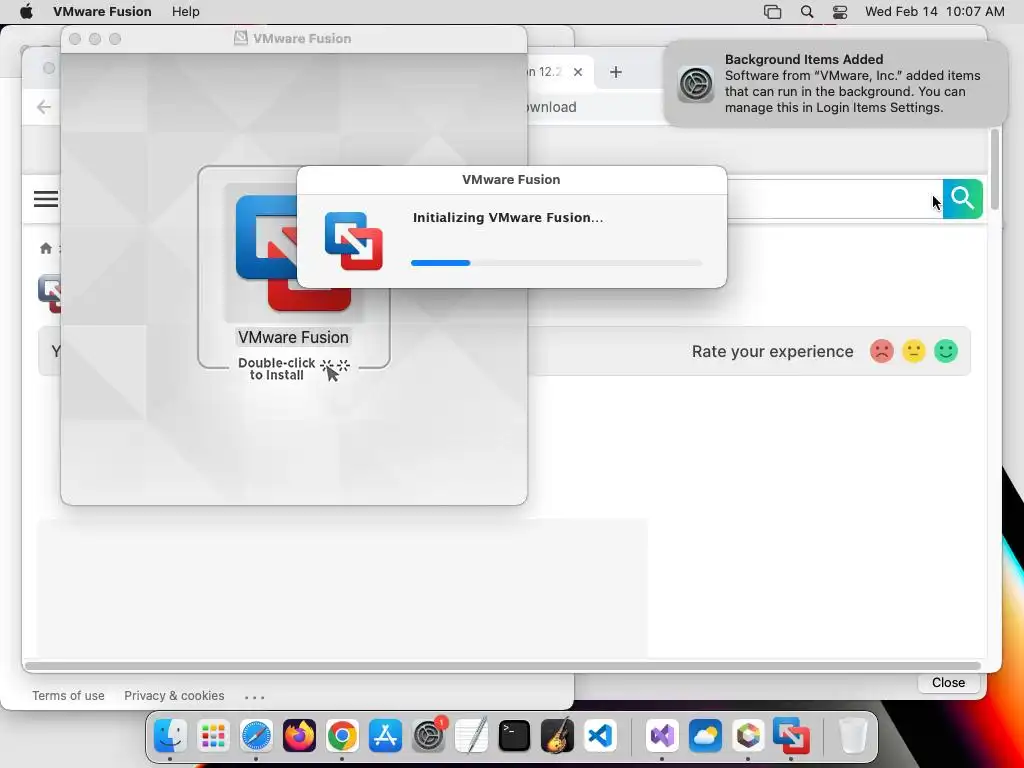Viewport: 1024px width, 768px height.
Task: Open GarageBand from the Dock
Action: pos(558,736)
